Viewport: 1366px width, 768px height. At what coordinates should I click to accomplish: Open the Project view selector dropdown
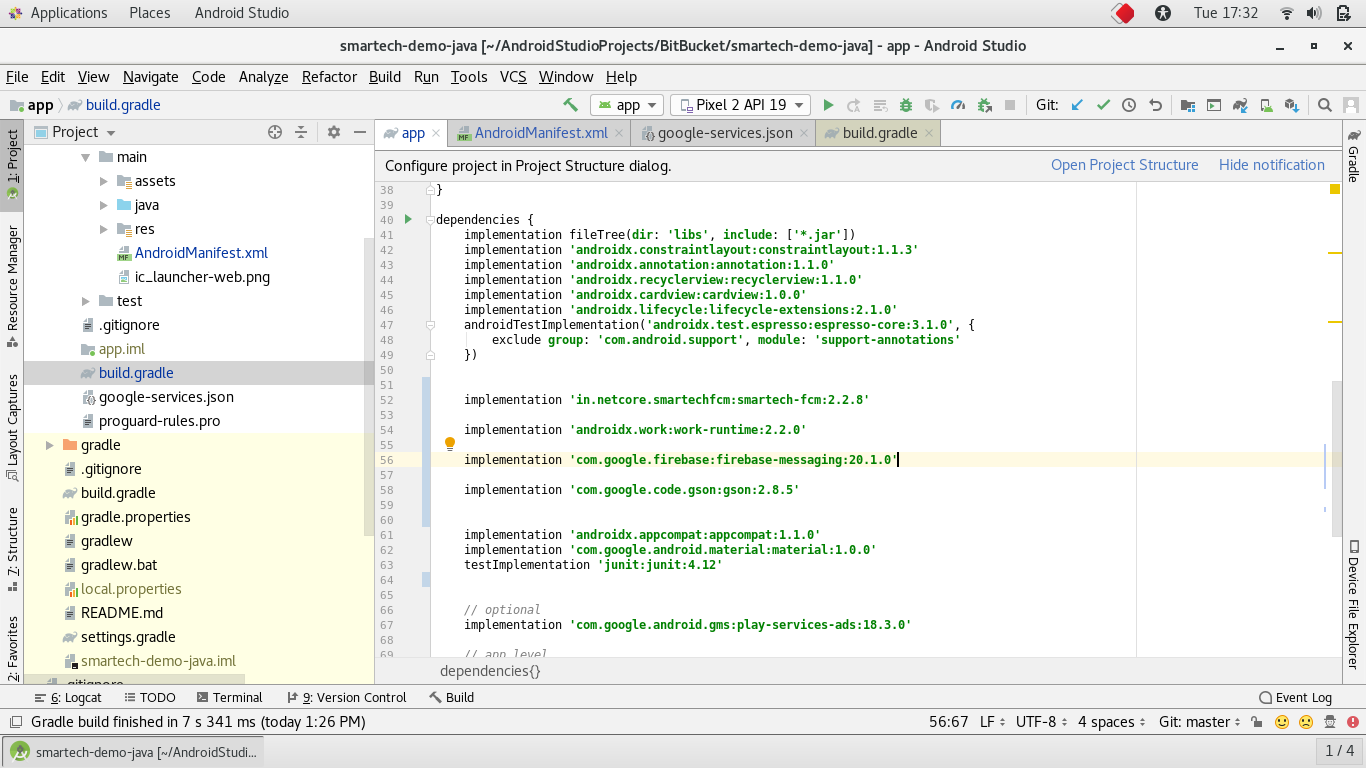click(x=76, y=132)
